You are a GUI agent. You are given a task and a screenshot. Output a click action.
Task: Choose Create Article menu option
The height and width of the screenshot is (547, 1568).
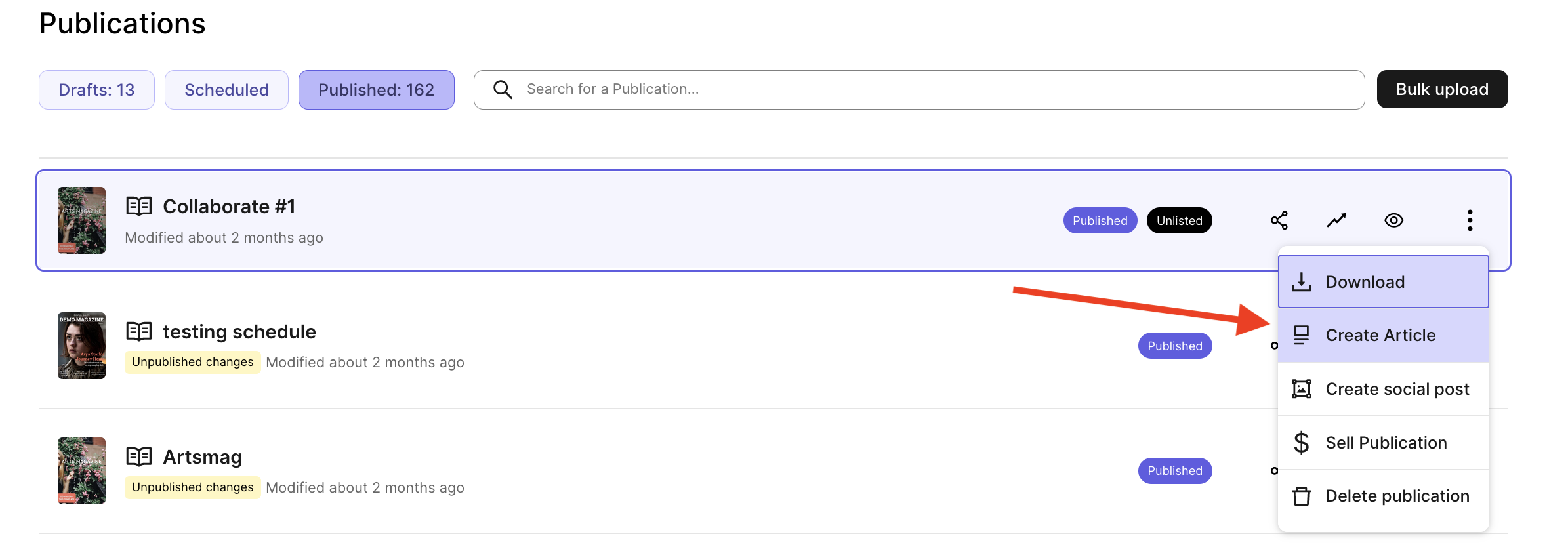click(1383, 335)
